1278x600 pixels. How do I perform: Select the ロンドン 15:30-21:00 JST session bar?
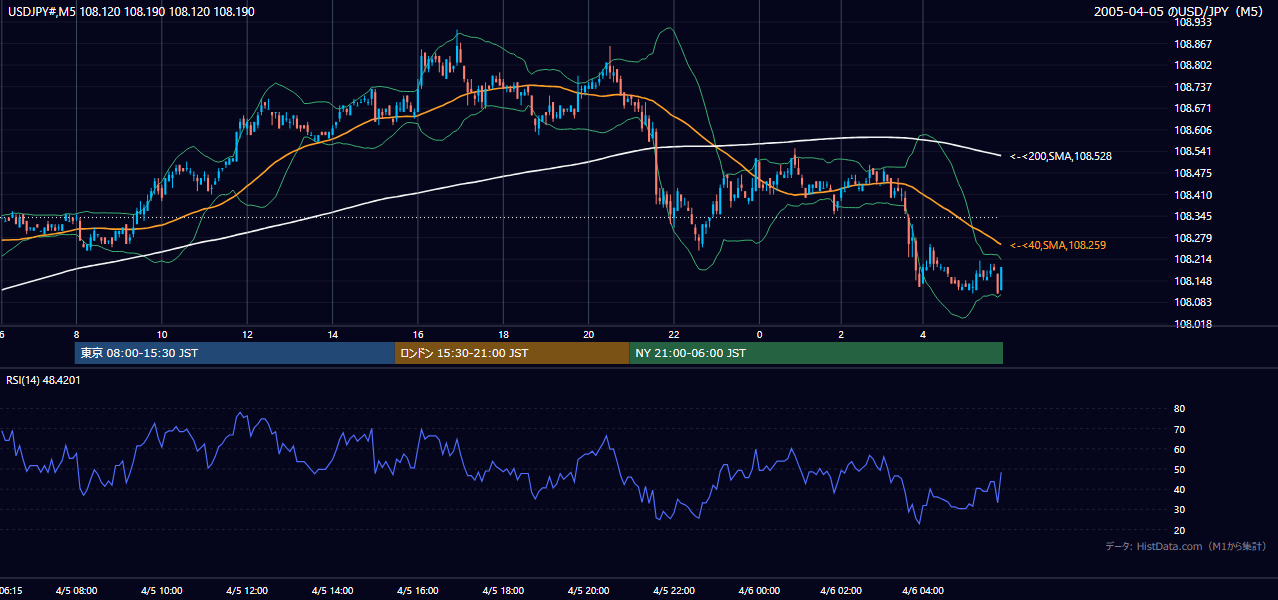(512, 353)
